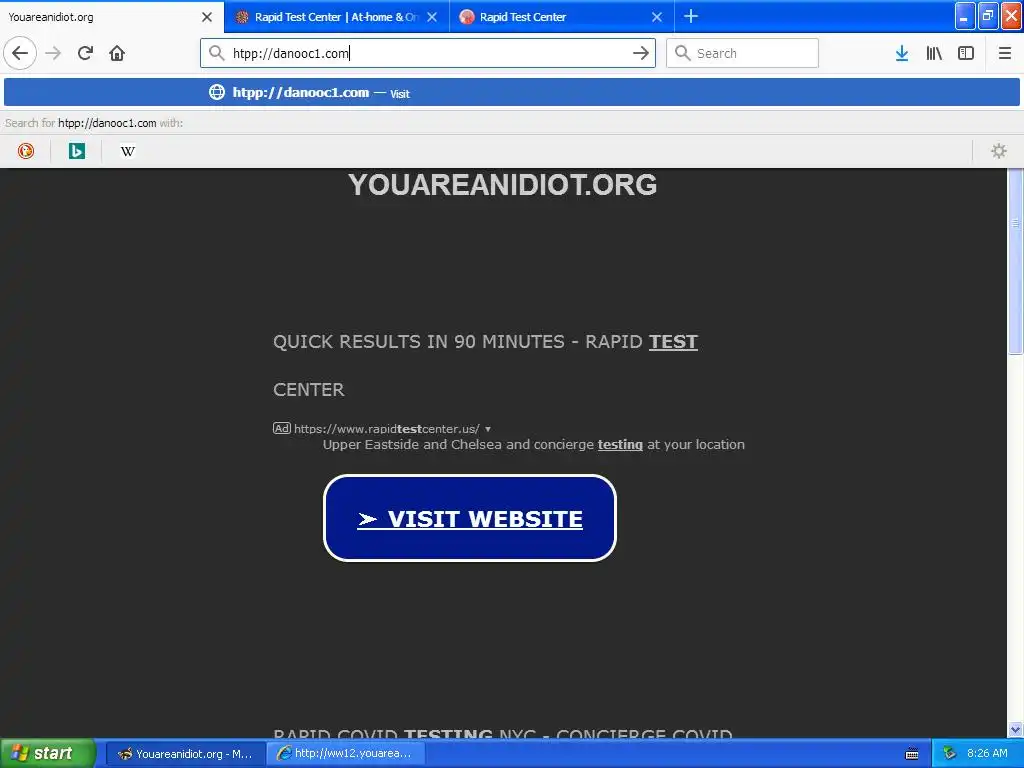Open the Library bookmarks menu
The height and width of the screenshot is (768, 1024).
[934, 53]
